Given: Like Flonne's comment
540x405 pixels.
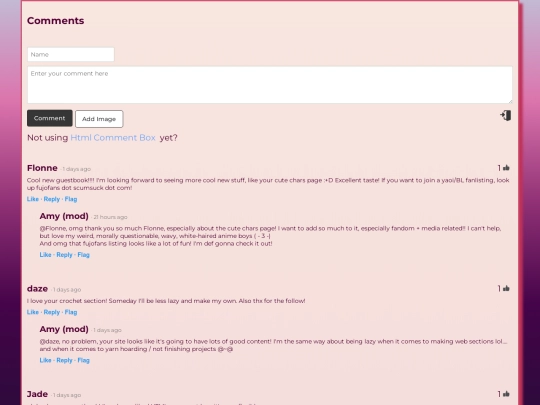Looking at the screenshot, I should [33, 199].
